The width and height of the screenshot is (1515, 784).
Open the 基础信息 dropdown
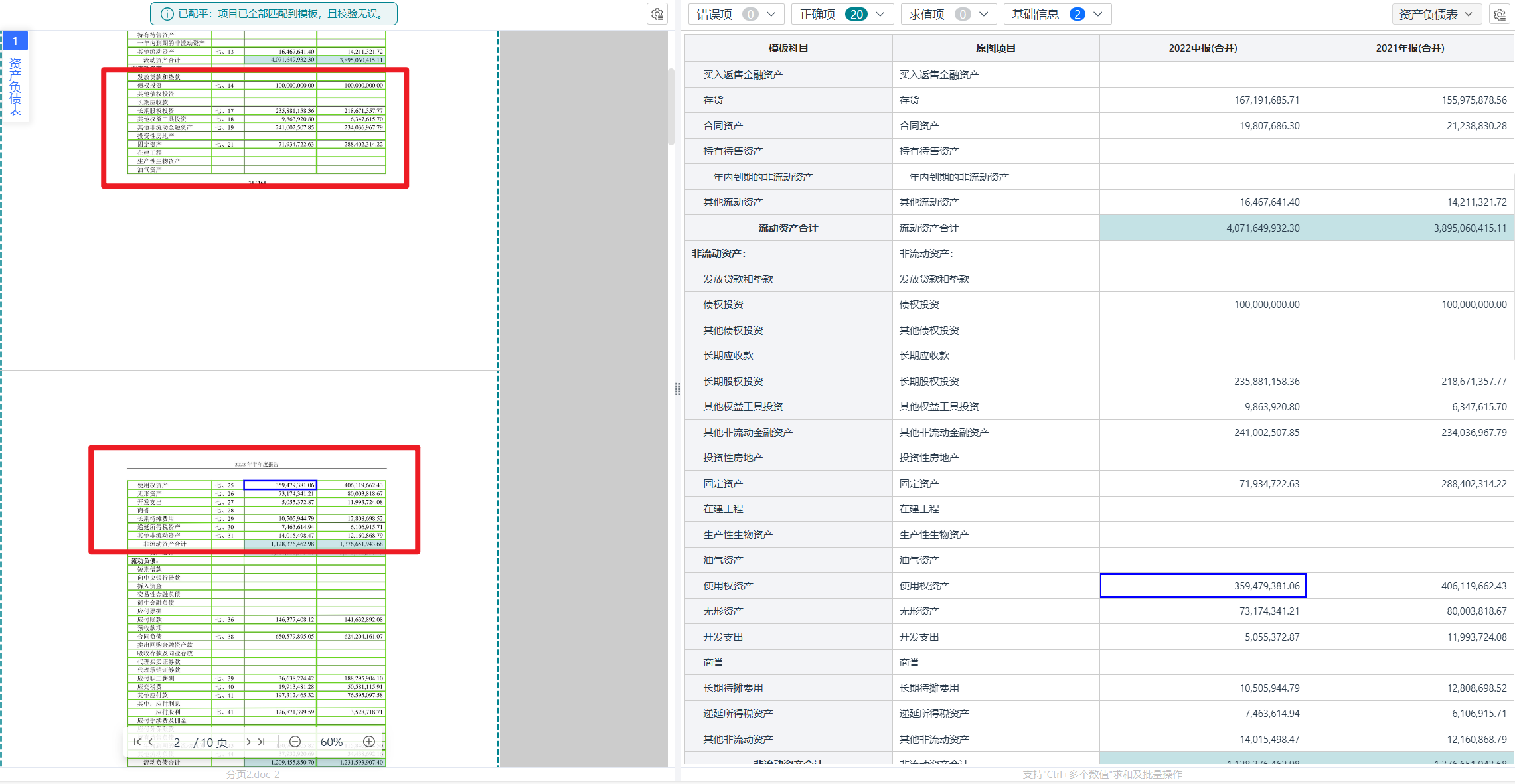click(1057, 14)
